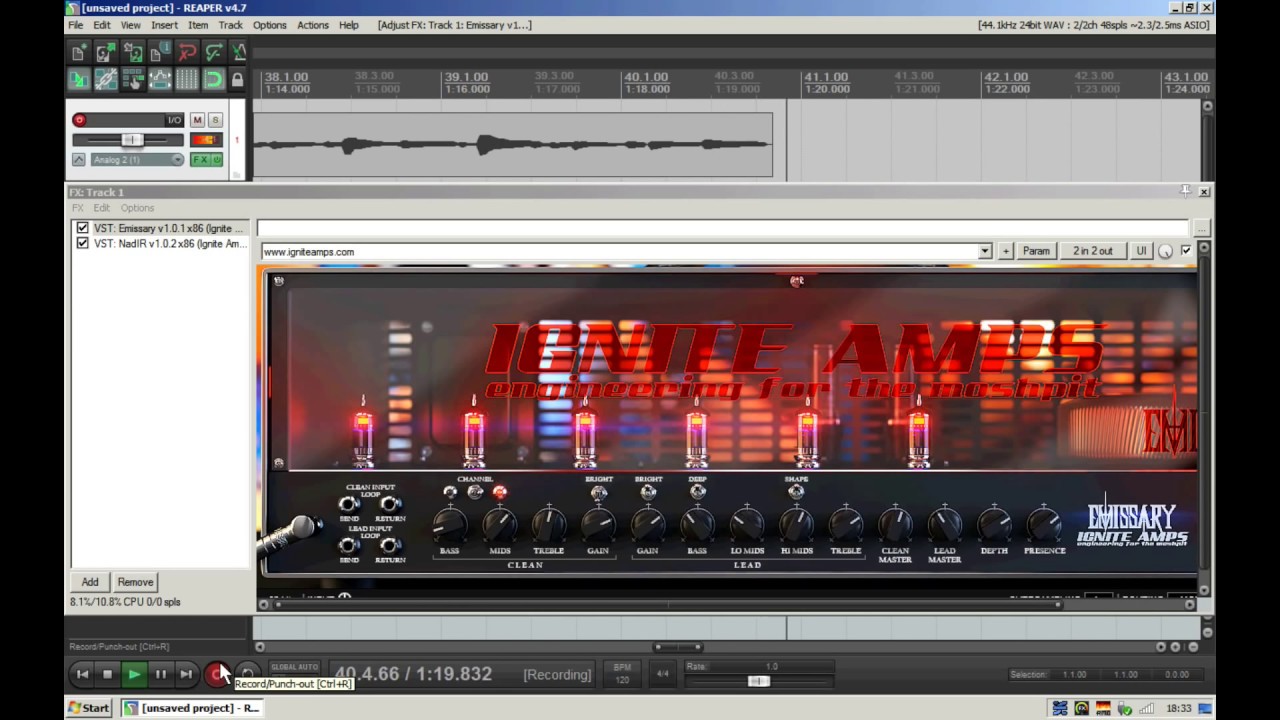The width and height of the screenshot is (1280, 720).
Task: Toggle item grouping chain icon
Action: pyautogui.click(x=106, y=80)
